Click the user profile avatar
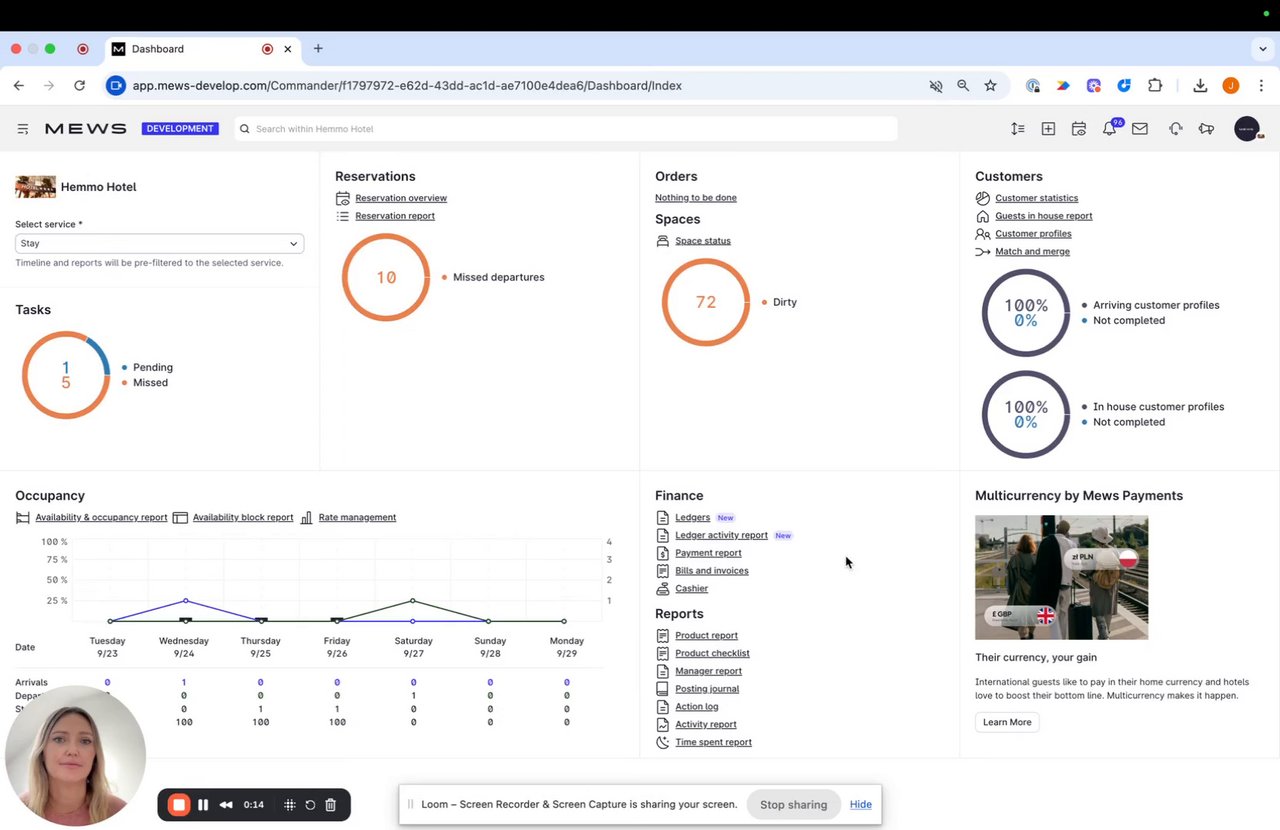The image size is (1280, 830). pos(1247,129)
